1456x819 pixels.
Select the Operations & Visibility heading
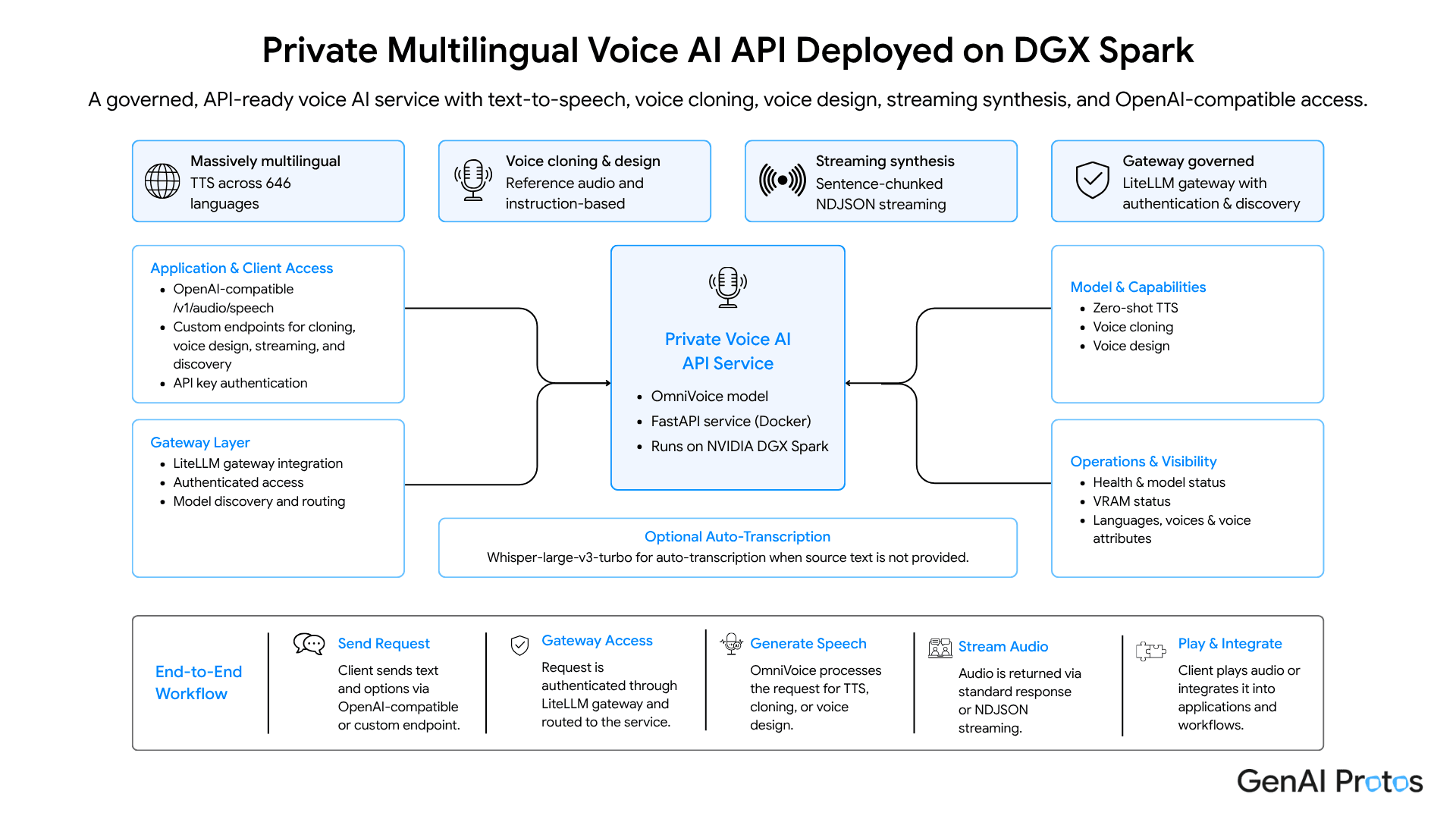1143,462
